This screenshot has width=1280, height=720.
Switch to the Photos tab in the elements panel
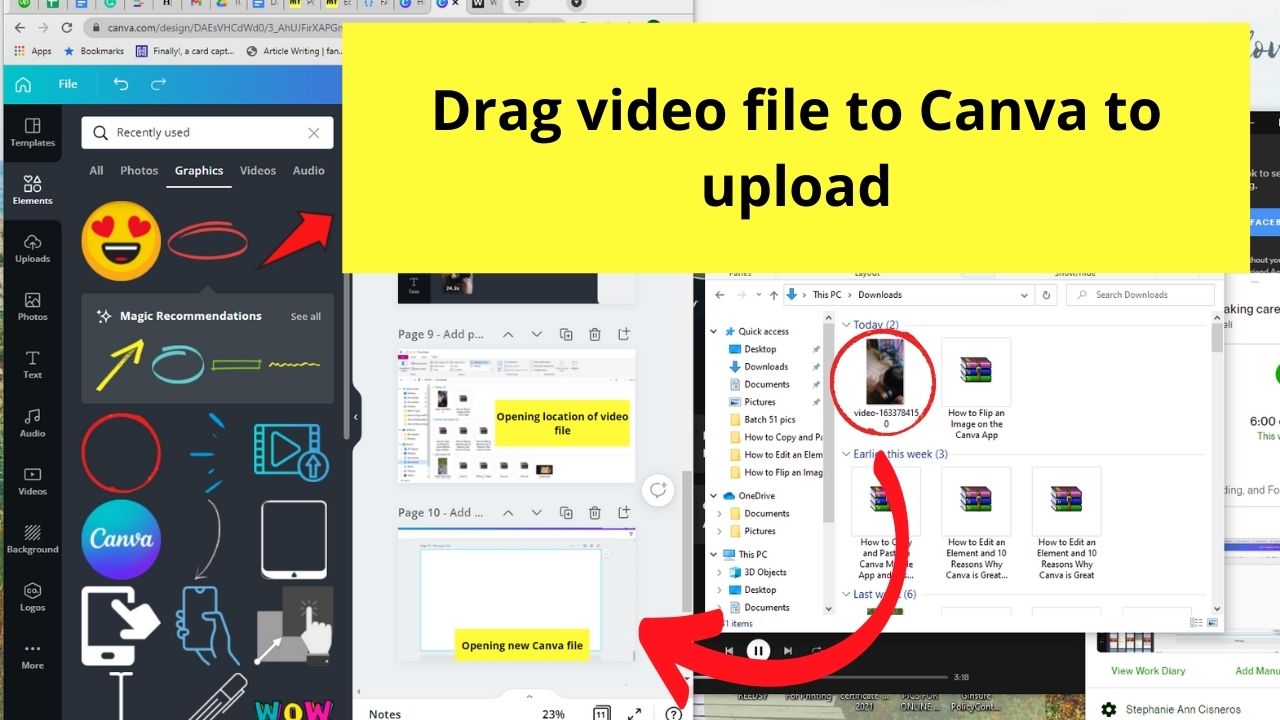138,170
